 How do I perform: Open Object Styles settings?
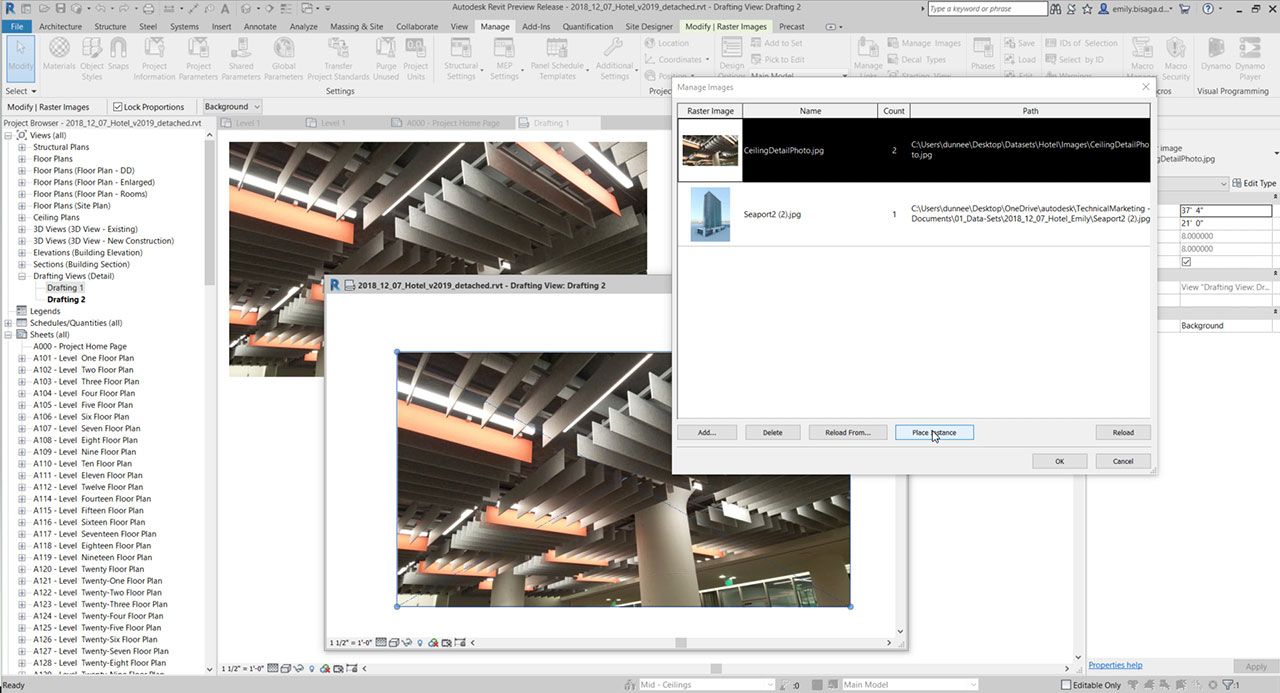pos(92,57)
